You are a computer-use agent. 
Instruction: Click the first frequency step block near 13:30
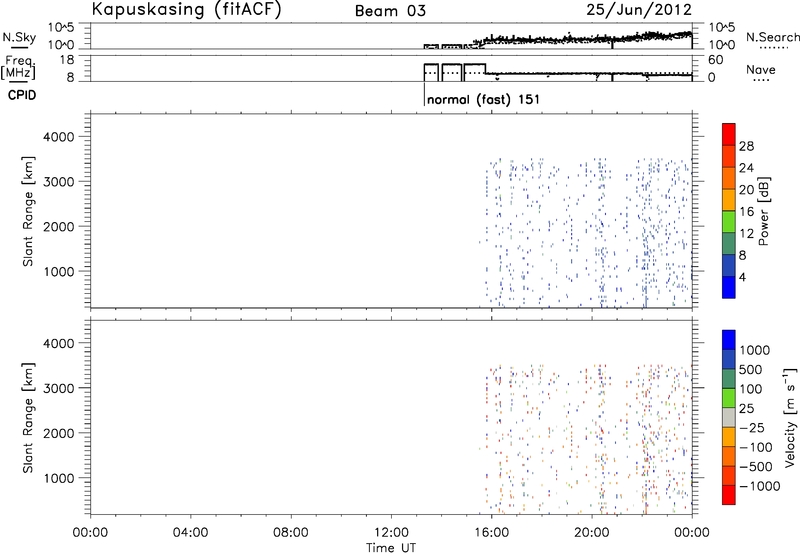[431, 72]
